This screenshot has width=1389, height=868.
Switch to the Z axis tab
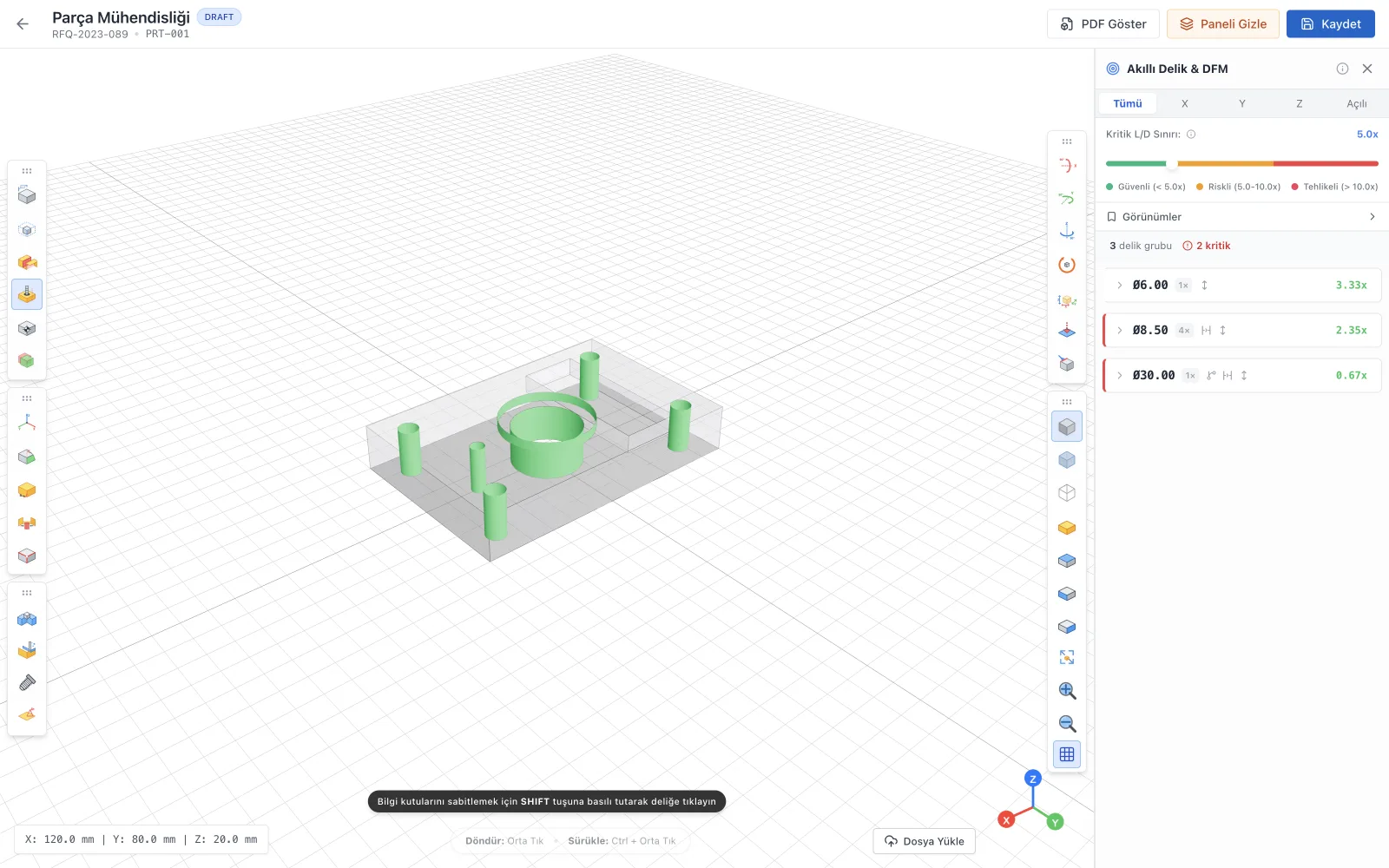tap(1299, 103)
